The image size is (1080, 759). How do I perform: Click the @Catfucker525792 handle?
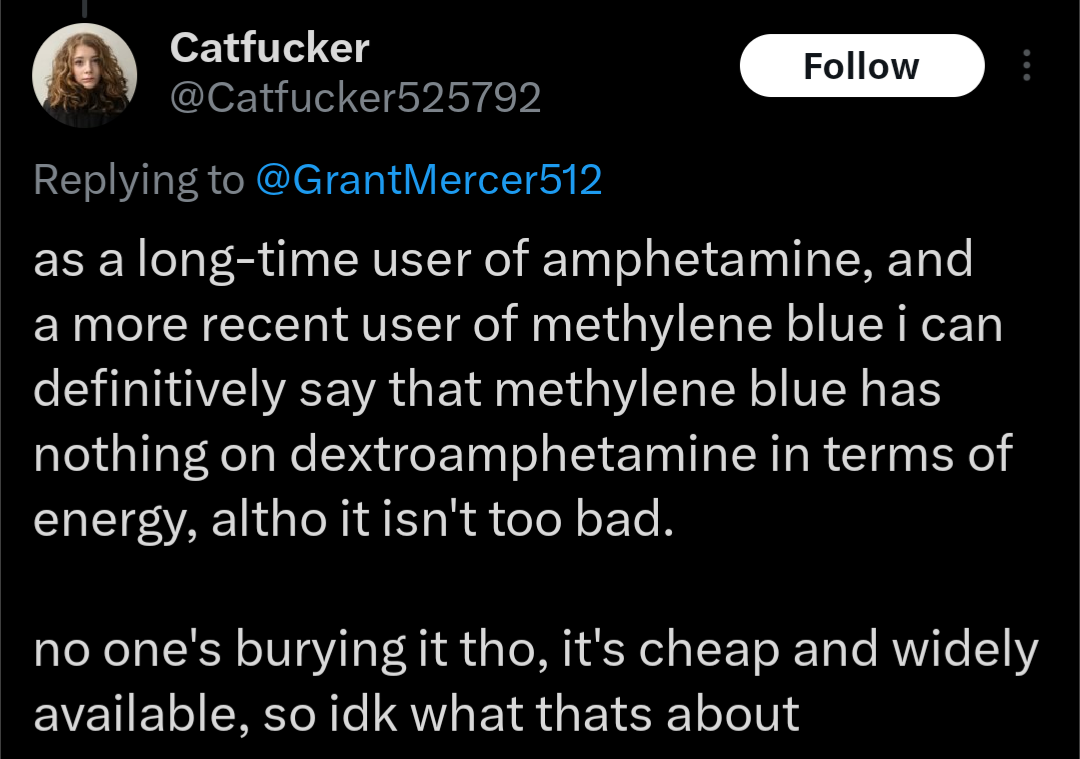tap(356, 98)
